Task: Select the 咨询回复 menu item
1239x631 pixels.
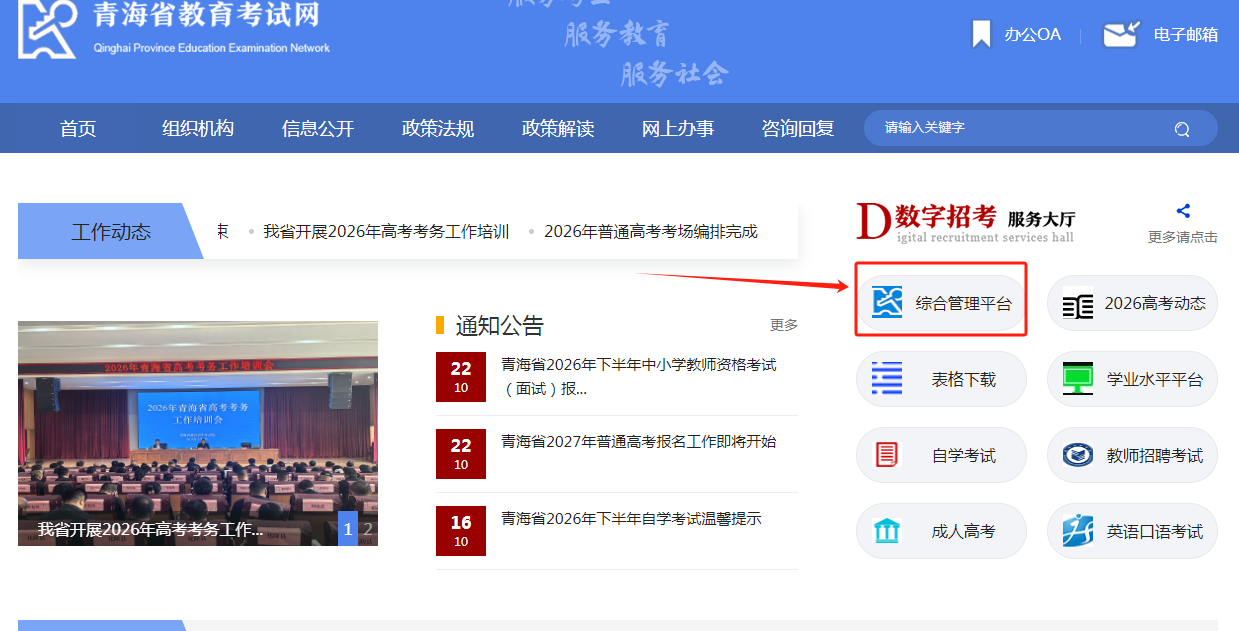Action: 798,128
